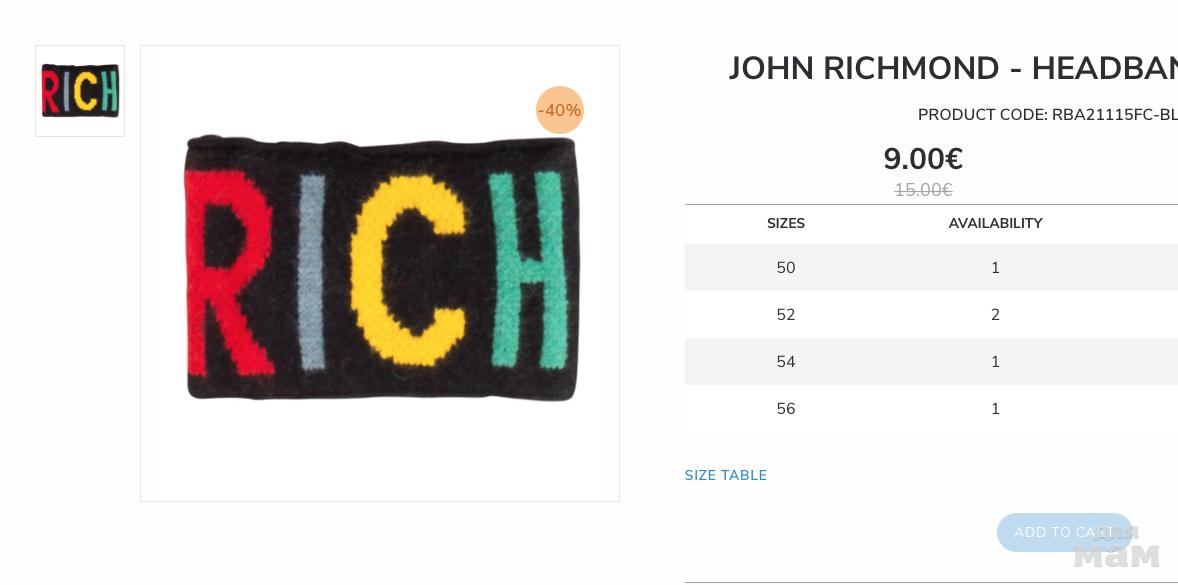This screenshot has width=1178, height=585.
Task: Click the 9.00€ sale price
Action: coord(923,158)
